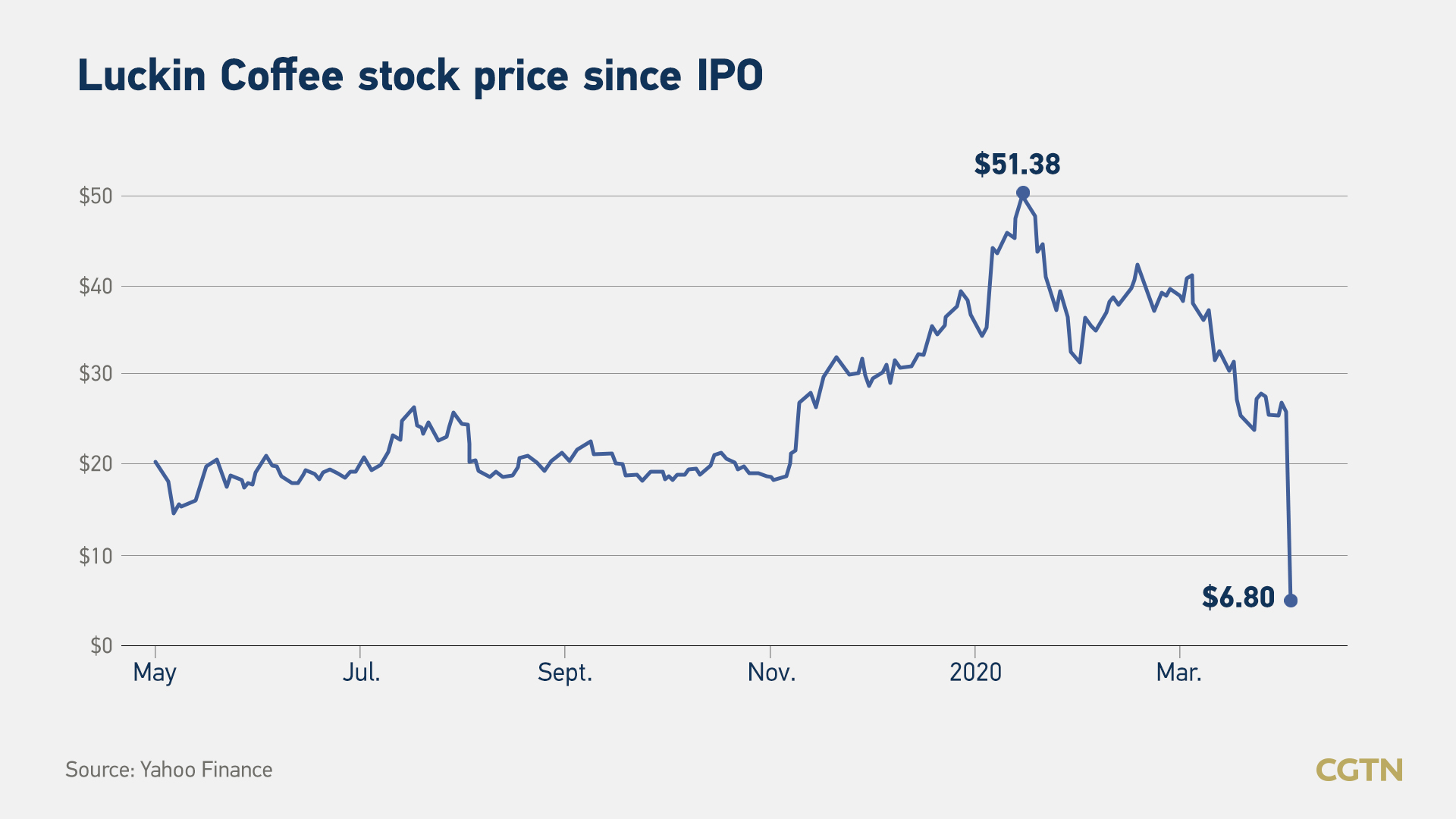The height and width of the screenshot is (819, 1456).
Task: Click the $6.80 final data point marker
Action: (1291, 600)
